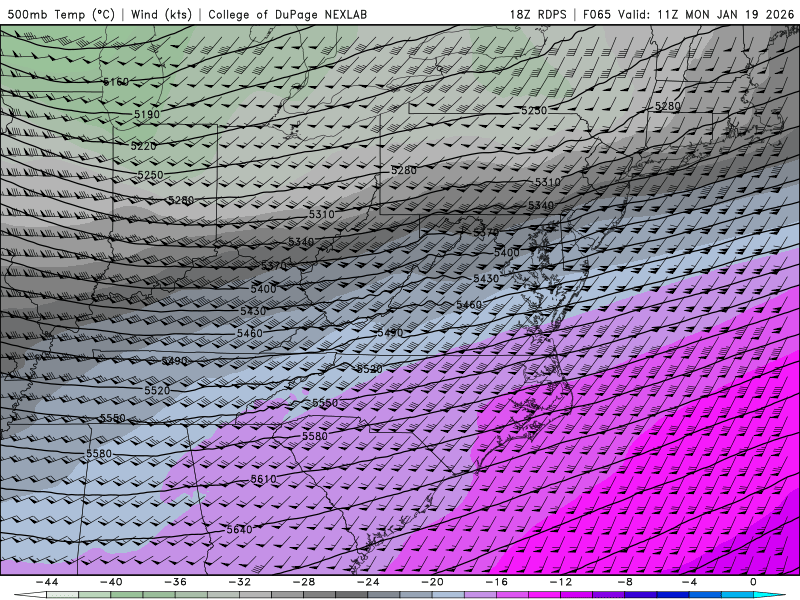Click the -4 value on the color scale
The width and height of the screenshot is (800, 600).
coord(690,582)
